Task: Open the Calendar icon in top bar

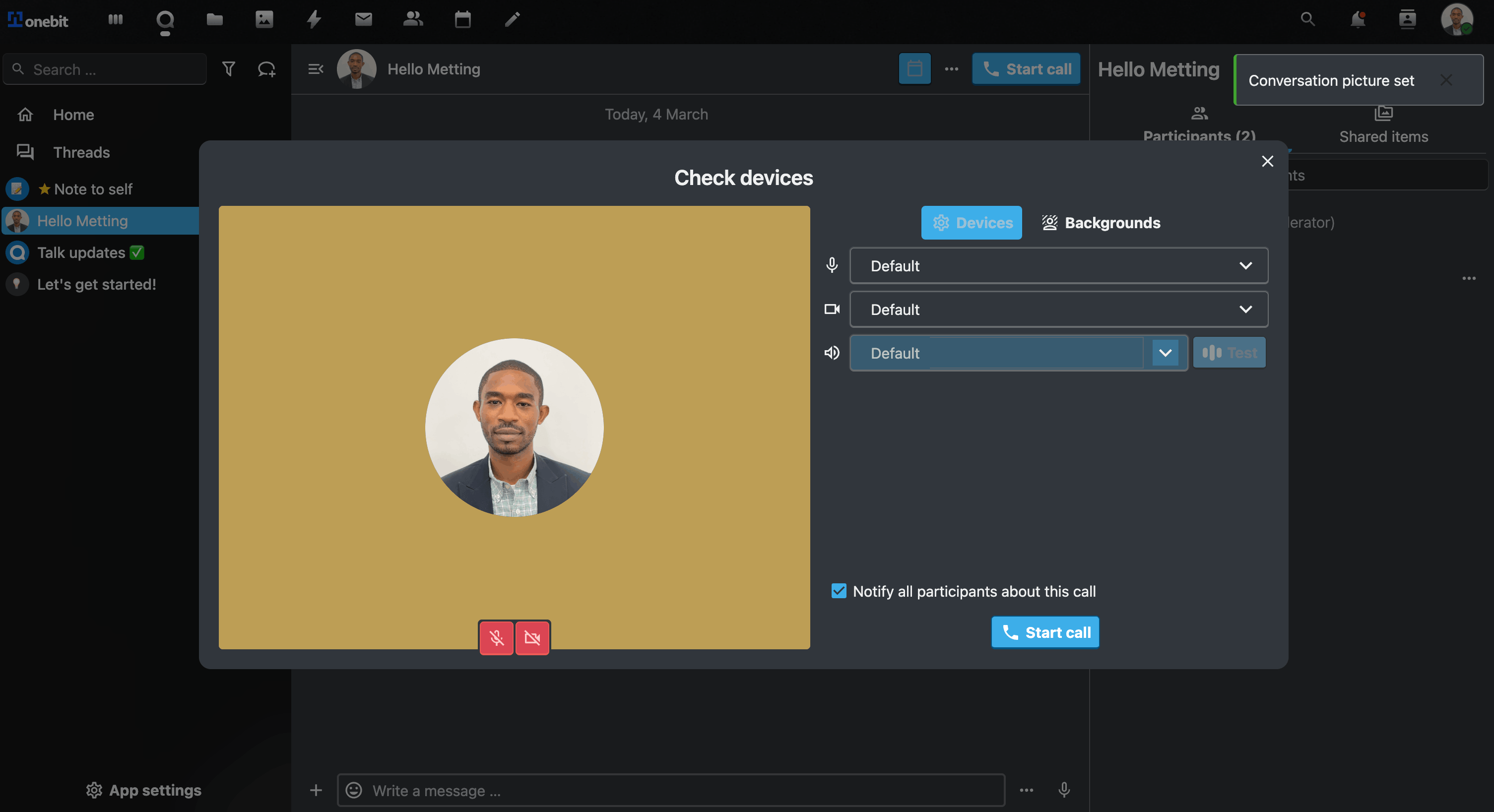Action: [x=462, y=20]
